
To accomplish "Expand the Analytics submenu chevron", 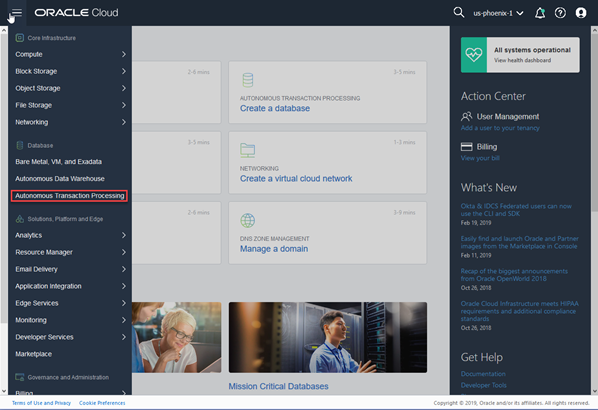I will click(x=124, y=235).
